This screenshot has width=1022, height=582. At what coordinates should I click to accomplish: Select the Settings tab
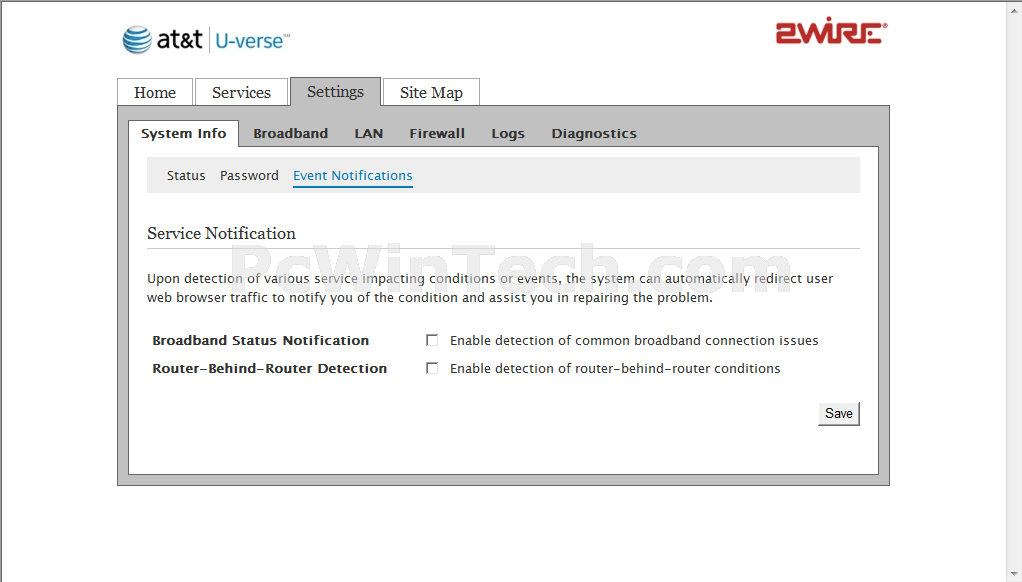tap(335, 91)
